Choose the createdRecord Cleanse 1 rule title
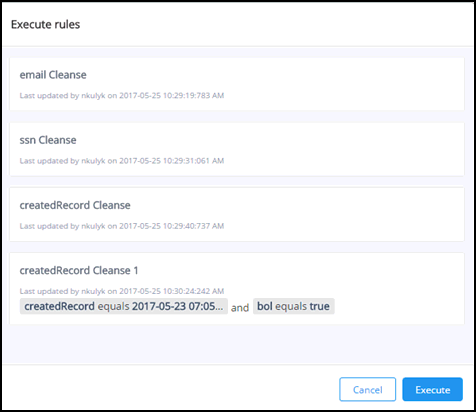This screenshot has width=476, height=412. click(x=79, y=270)
